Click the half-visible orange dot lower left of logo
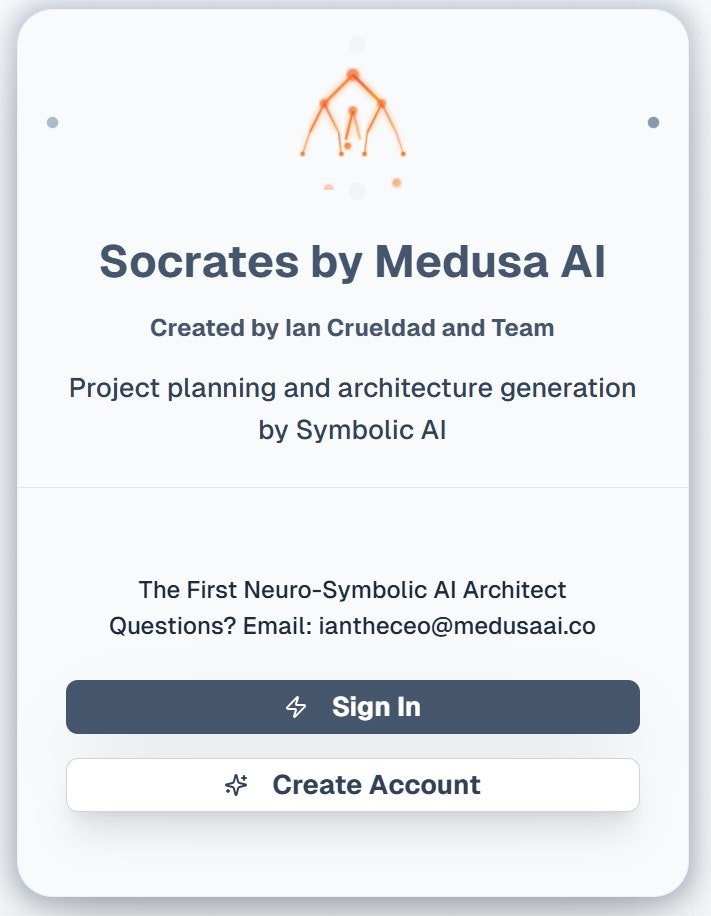711x916 pixels. (328, 187)
